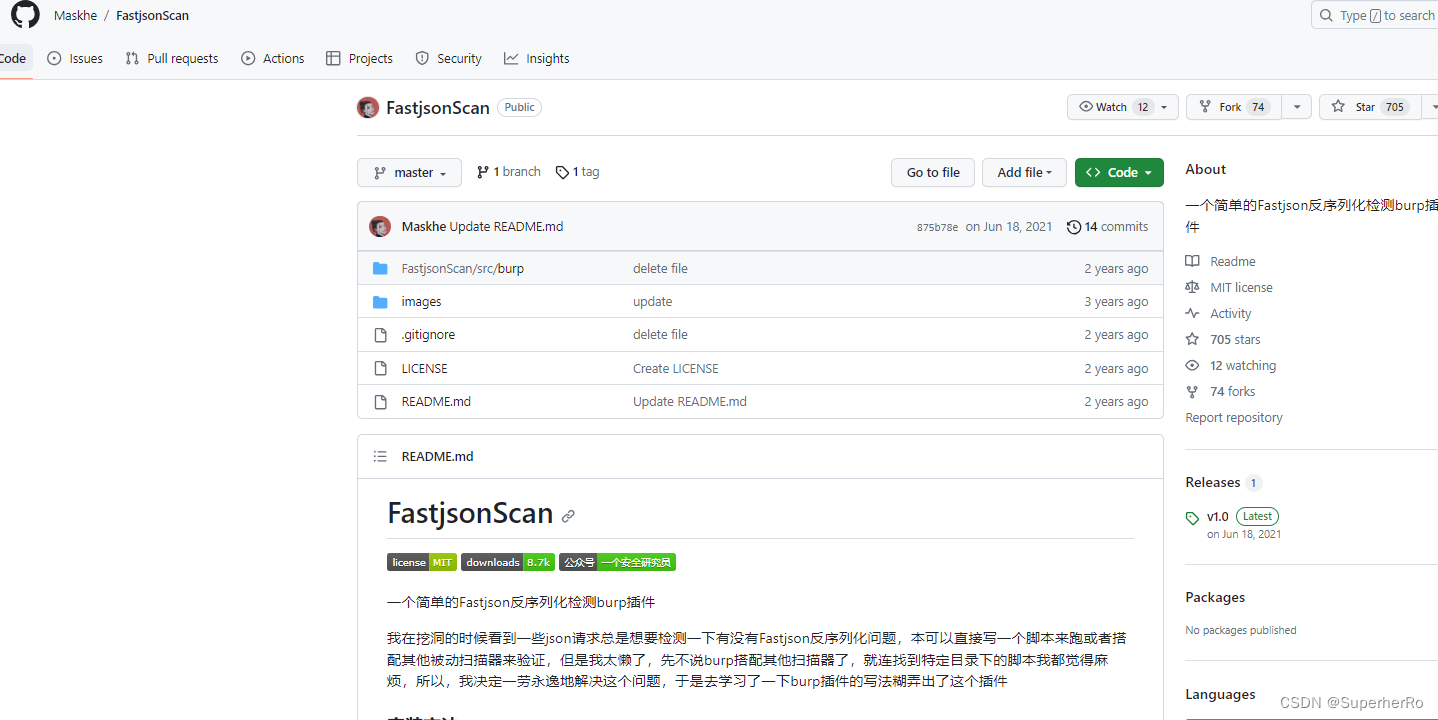Open the green Code dropdown
1438x720 pixels.
[x=1118, y=172]
